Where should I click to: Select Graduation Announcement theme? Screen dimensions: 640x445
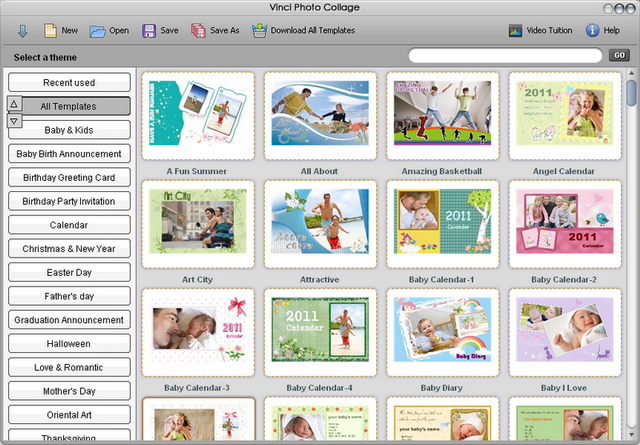pyautogui.click(x=69, y=320)
